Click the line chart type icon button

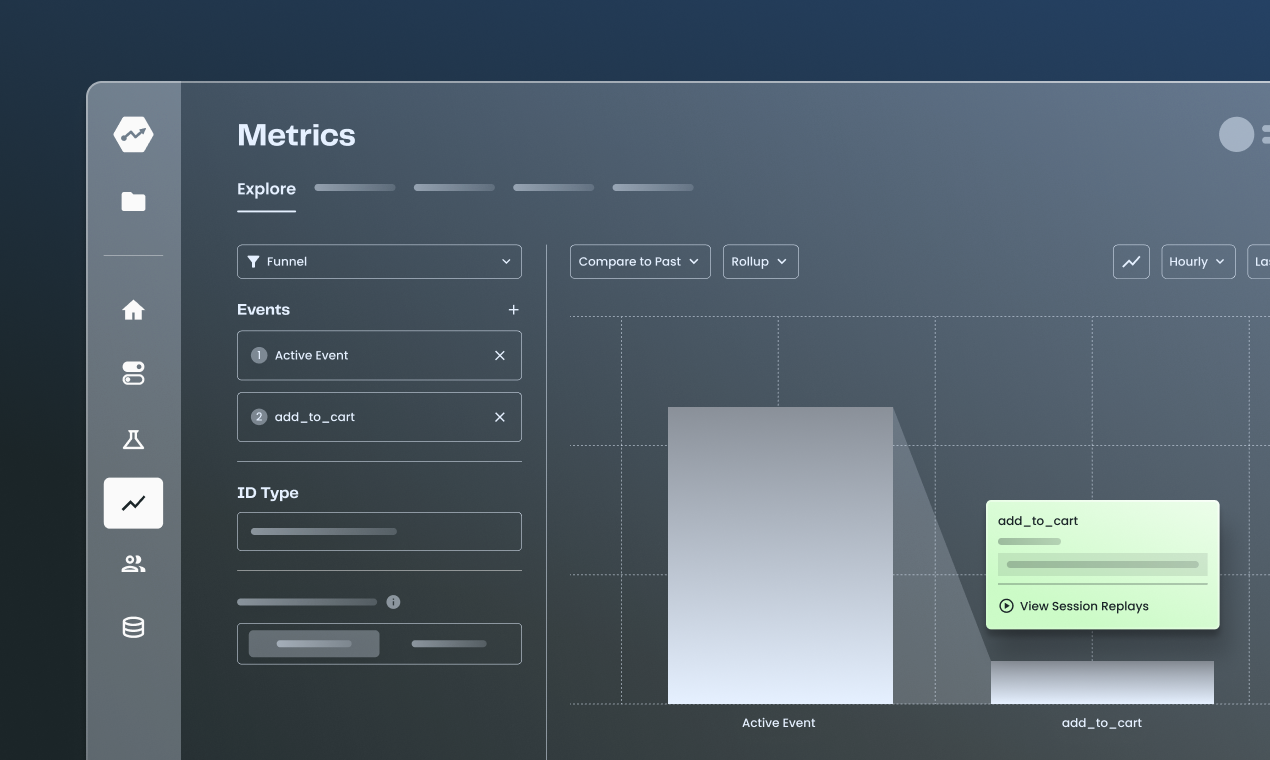pos(1131,261)
